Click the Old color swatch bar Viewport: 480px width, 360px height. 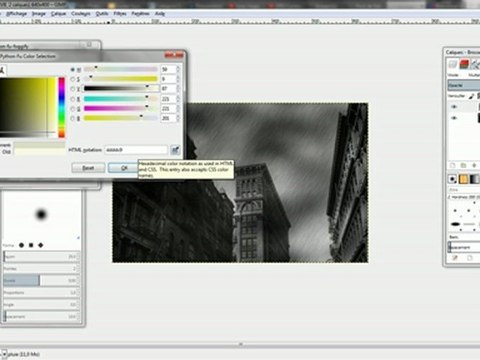(x=39, y=152)
